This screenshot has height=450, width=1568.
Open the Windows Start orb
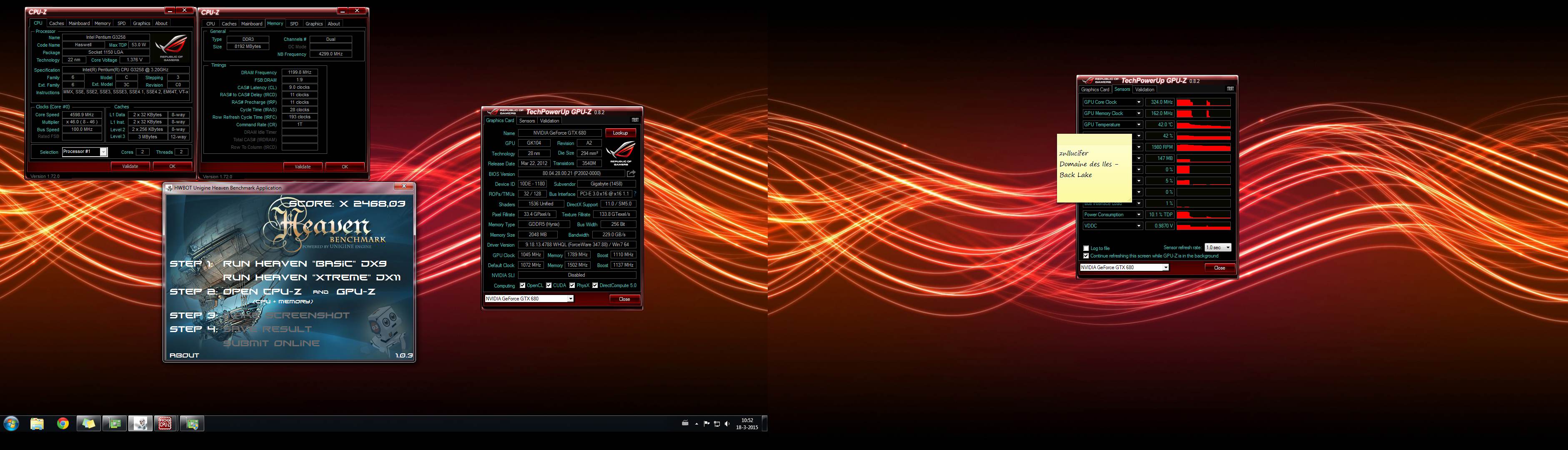[x=11, y=423]
